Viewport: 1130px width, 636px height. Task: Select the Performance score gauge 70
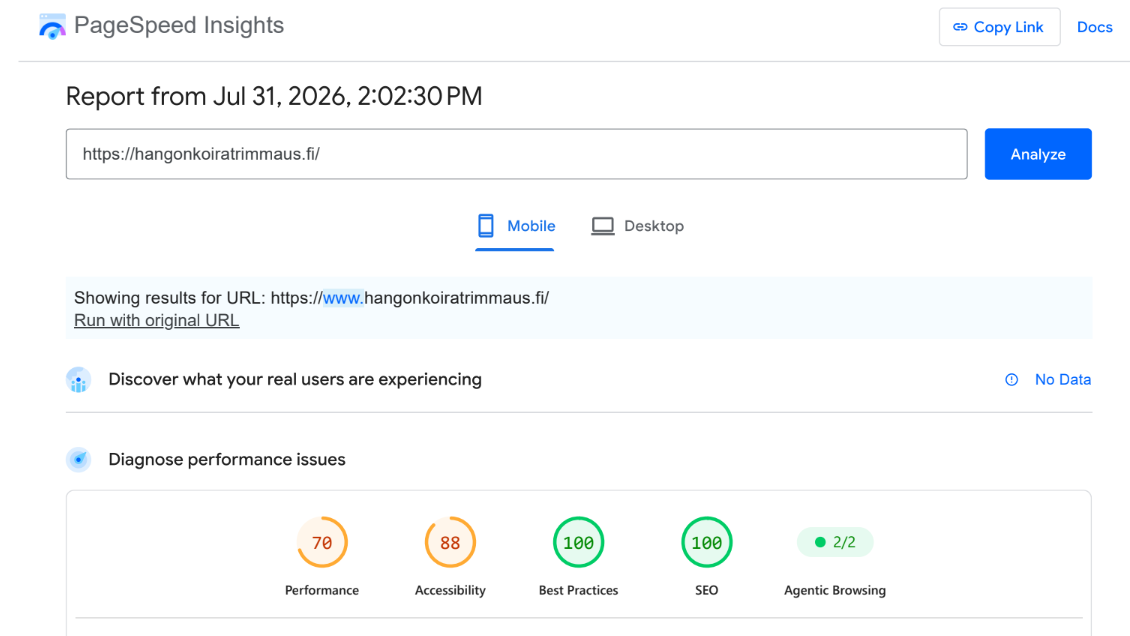[322, 542]
